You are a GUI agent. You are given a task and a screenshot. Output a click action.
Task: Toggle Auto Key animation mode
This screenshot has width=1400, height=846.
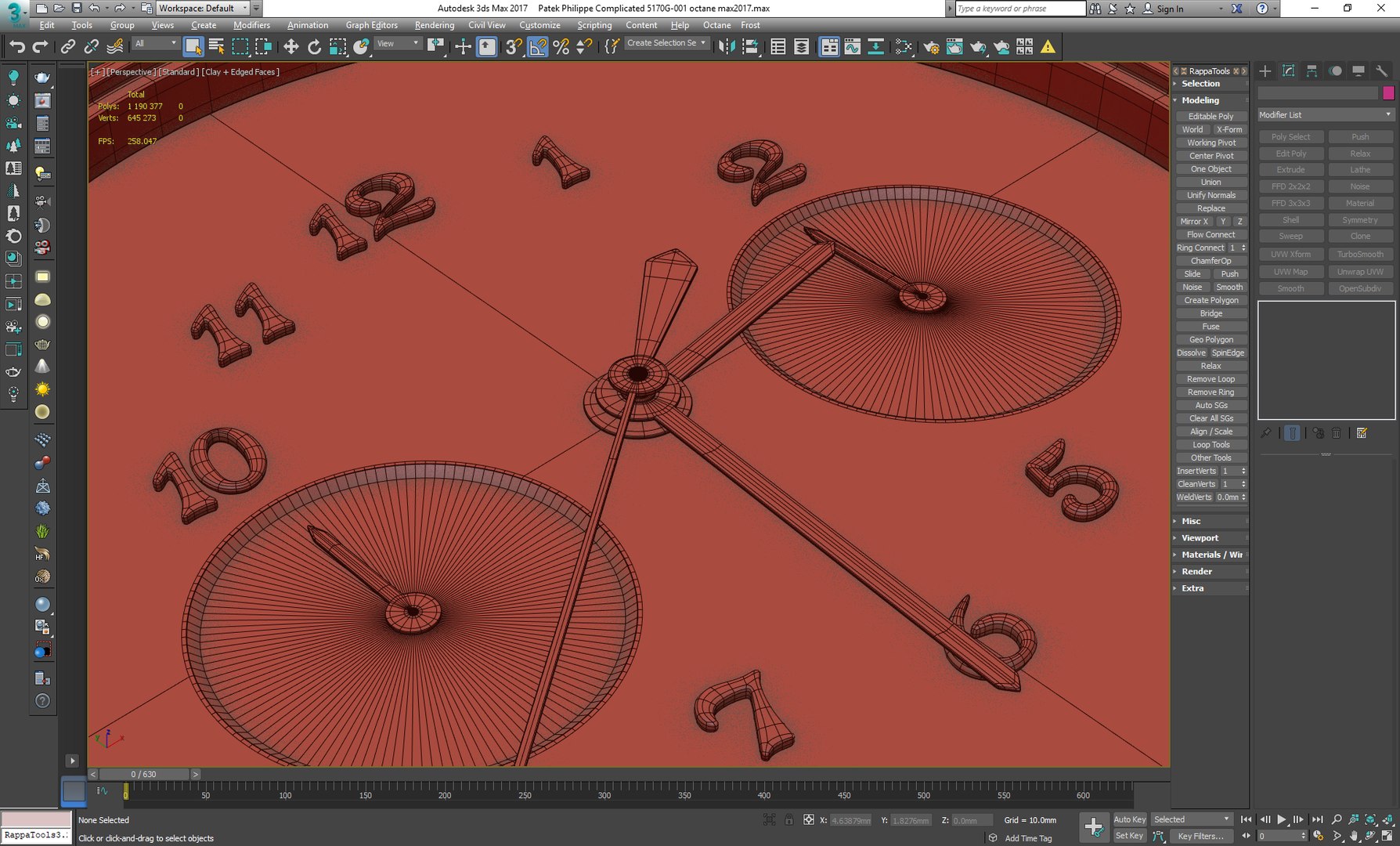click(1129, 819)
